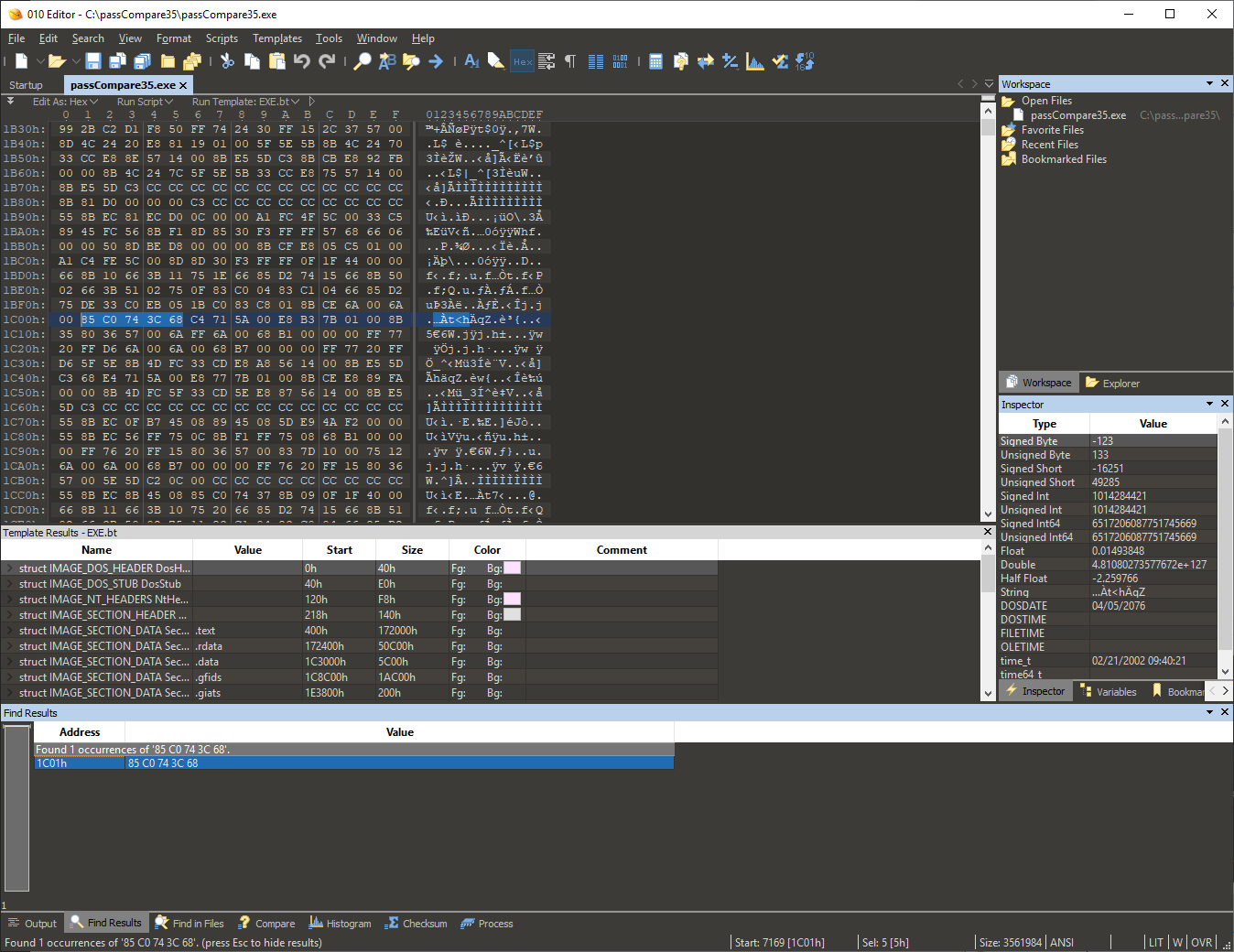
Task: Click the Histogram toolbar icon
Action: point(755,61)
